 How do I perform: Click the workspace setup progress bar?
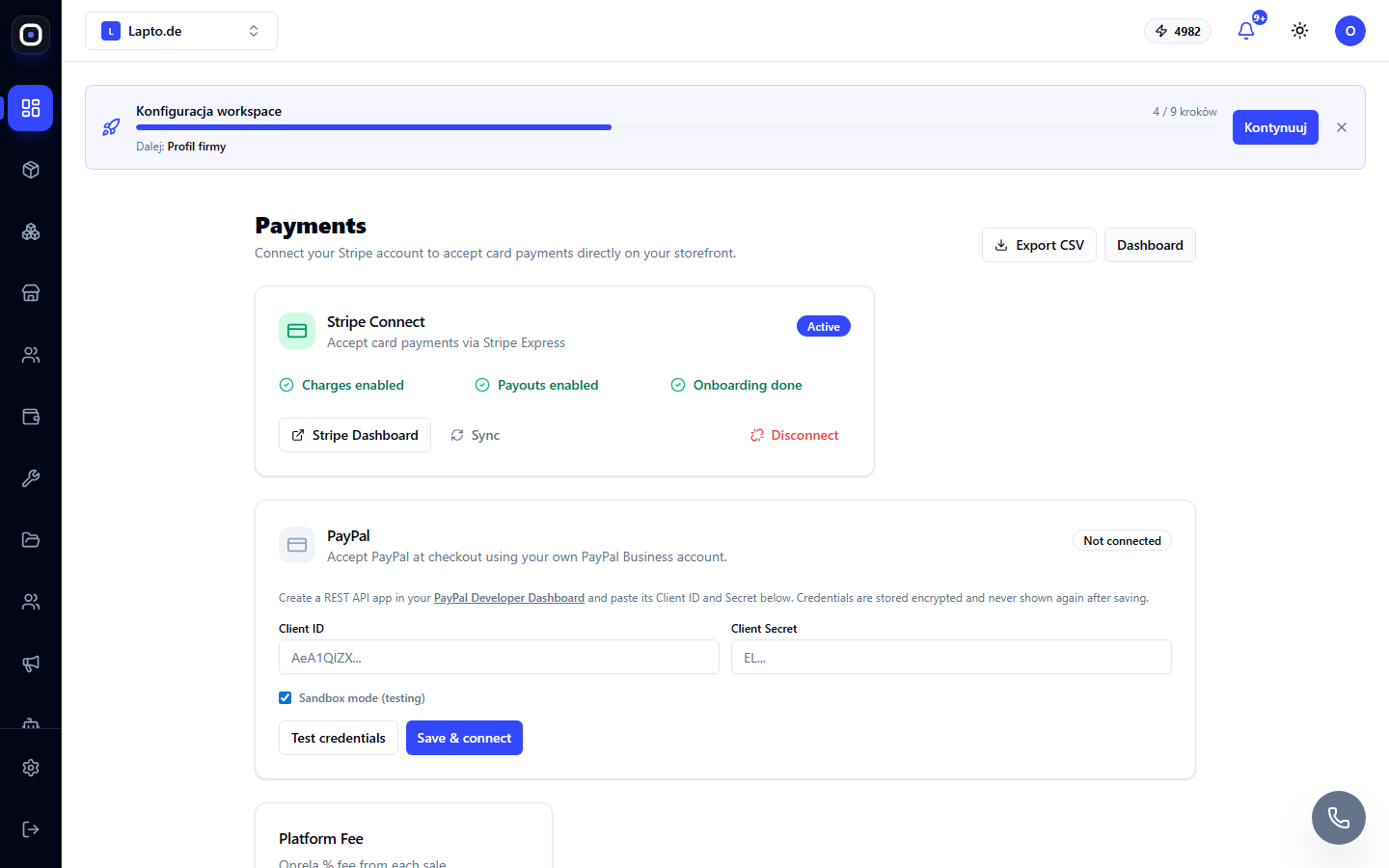point(676,127)
